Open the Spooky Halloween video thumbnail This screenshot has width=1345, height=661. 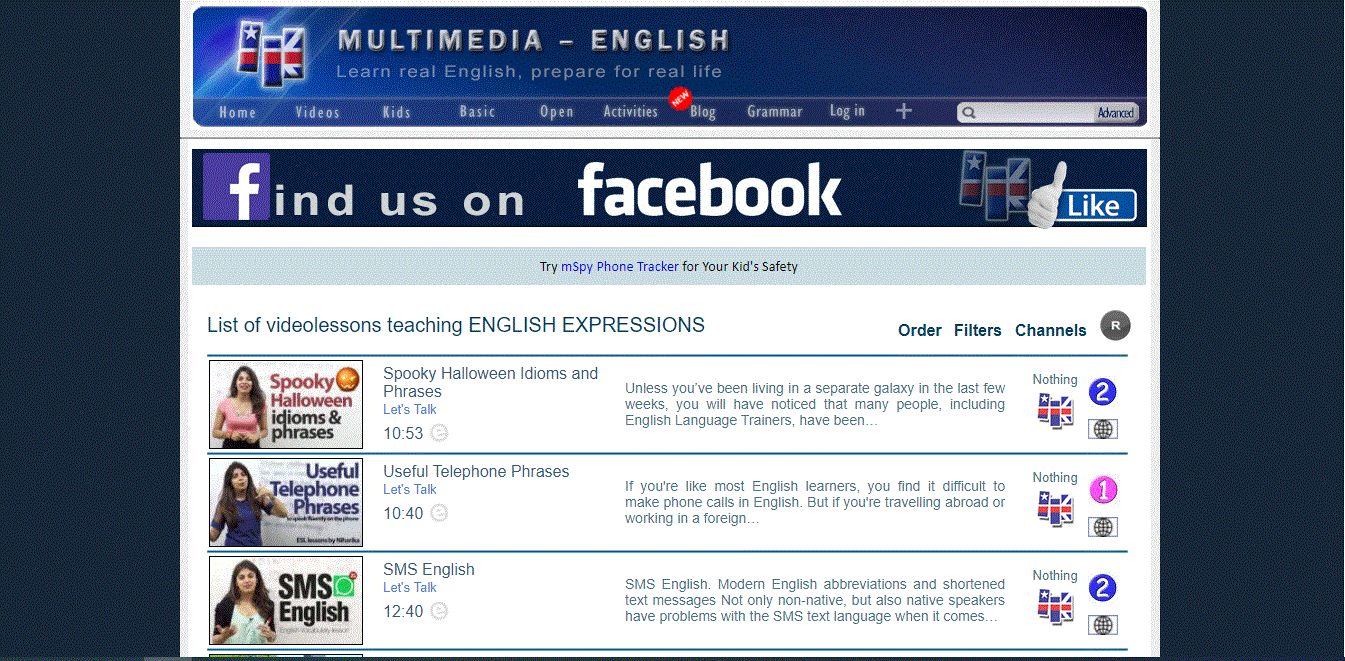[x=286, y=405]
